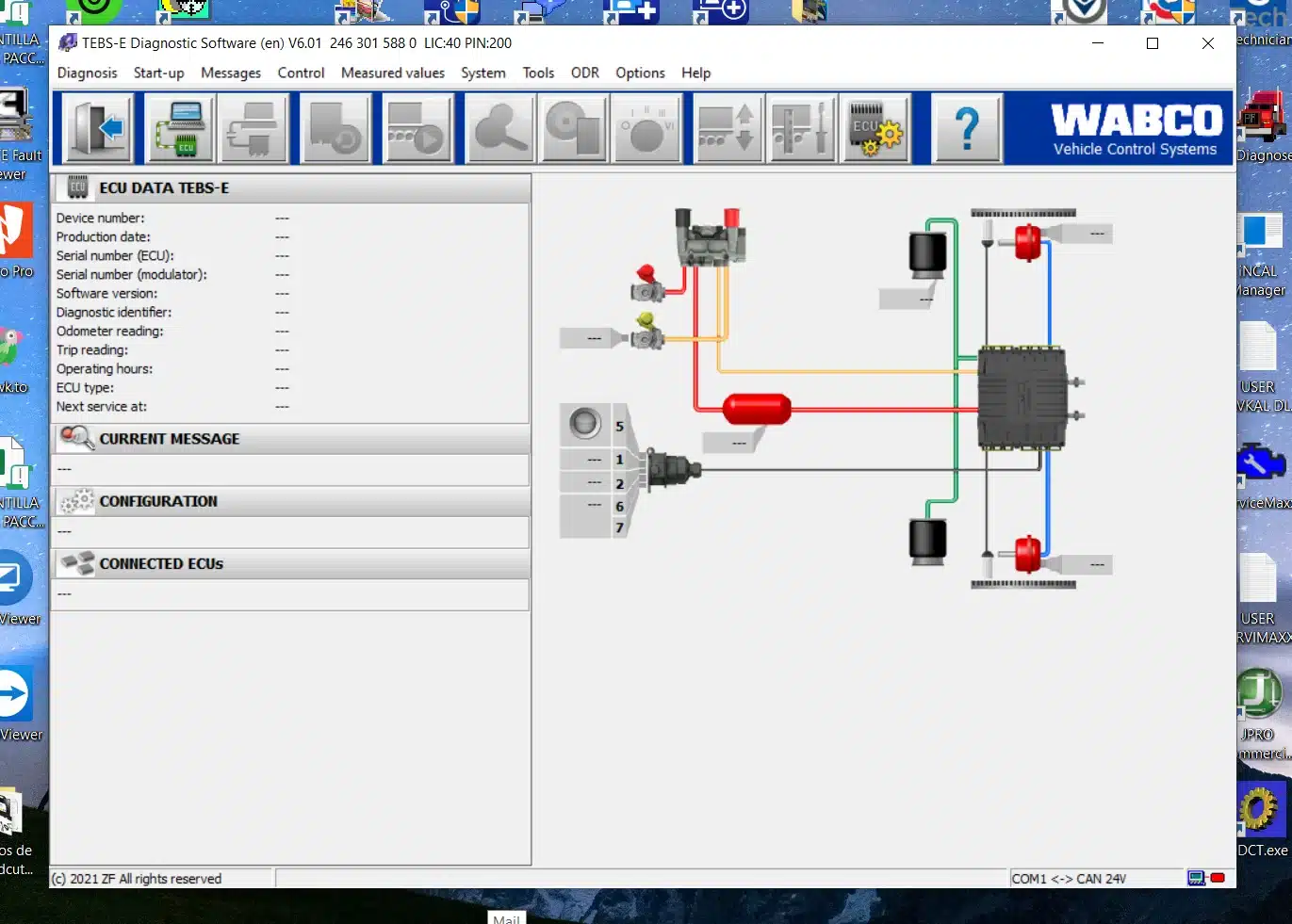Open ECU settings gear toolbar icon

click(875, 129)
